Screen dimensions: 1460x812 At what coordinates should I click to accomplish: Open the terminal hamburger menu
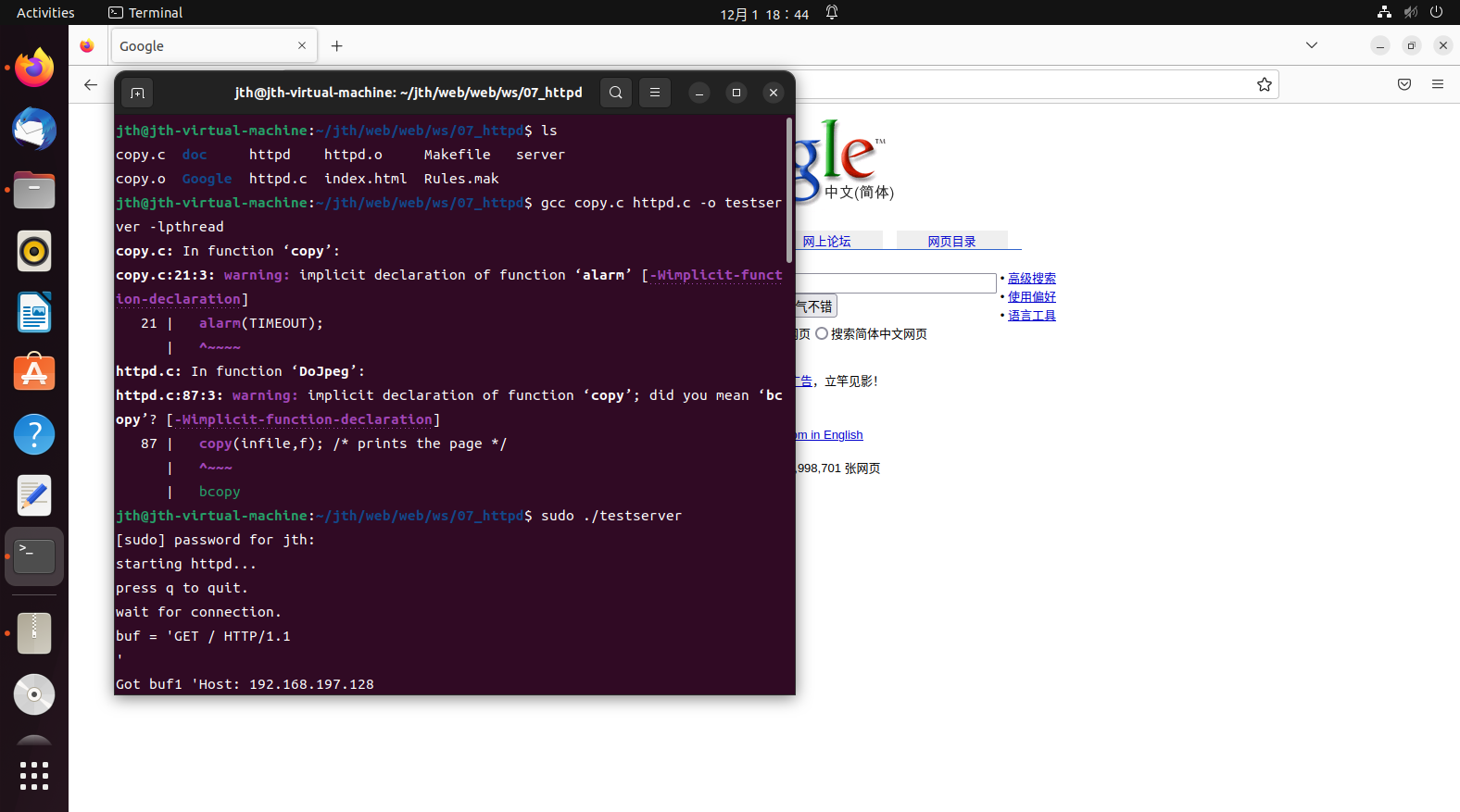655,93
